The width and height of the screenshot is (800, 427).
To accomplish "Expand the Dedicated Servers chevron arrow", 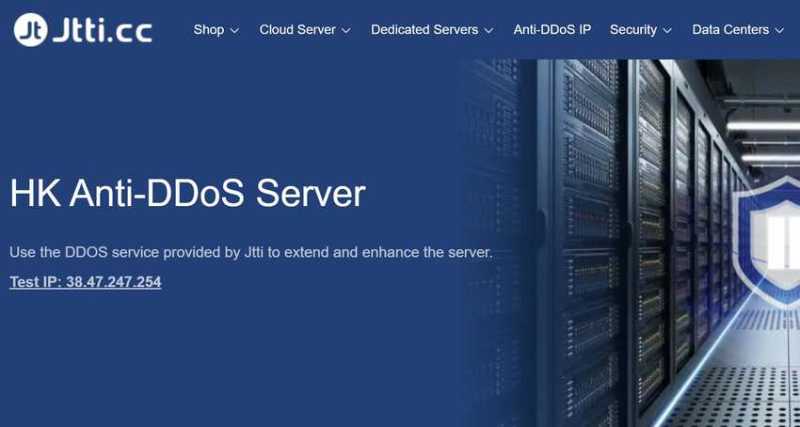I will pyautogui.click(x=489, y=31).
